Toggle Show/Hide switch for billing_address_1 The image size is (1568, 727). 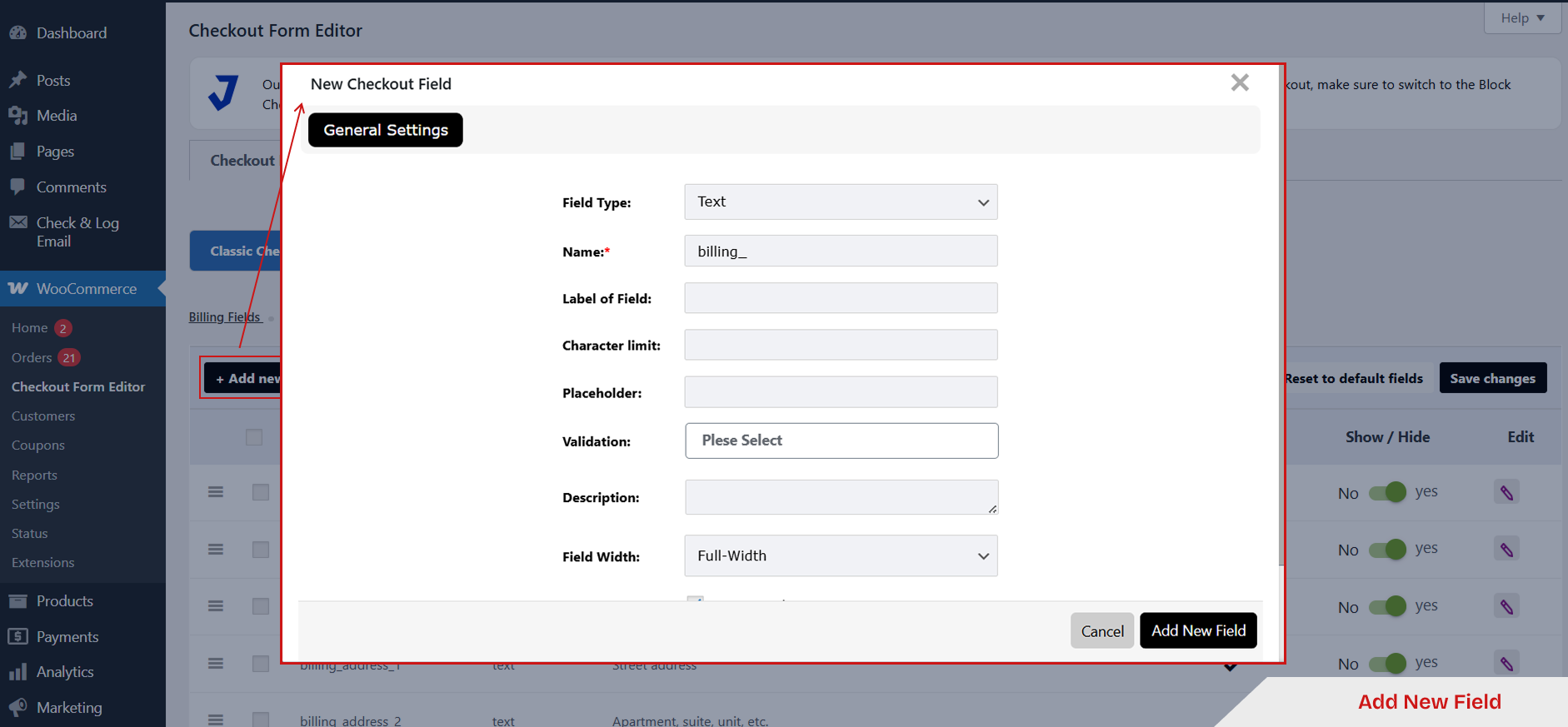[x=1387, y=664]
